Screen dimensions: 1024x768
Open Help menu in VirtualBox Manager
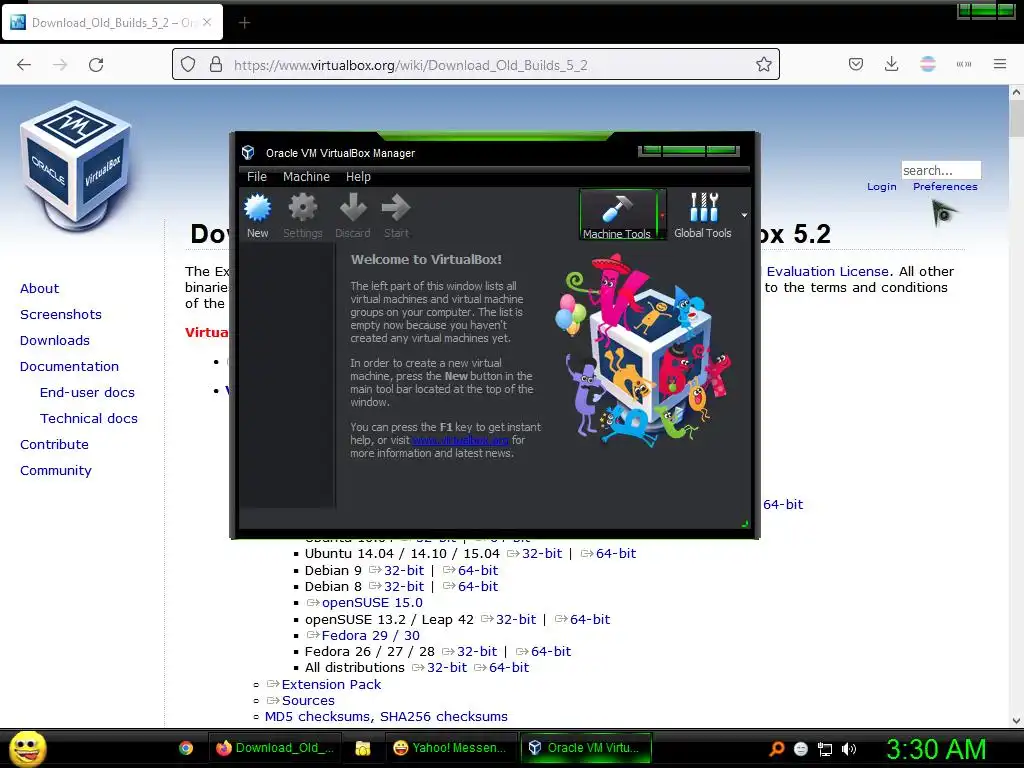[358, 176]
